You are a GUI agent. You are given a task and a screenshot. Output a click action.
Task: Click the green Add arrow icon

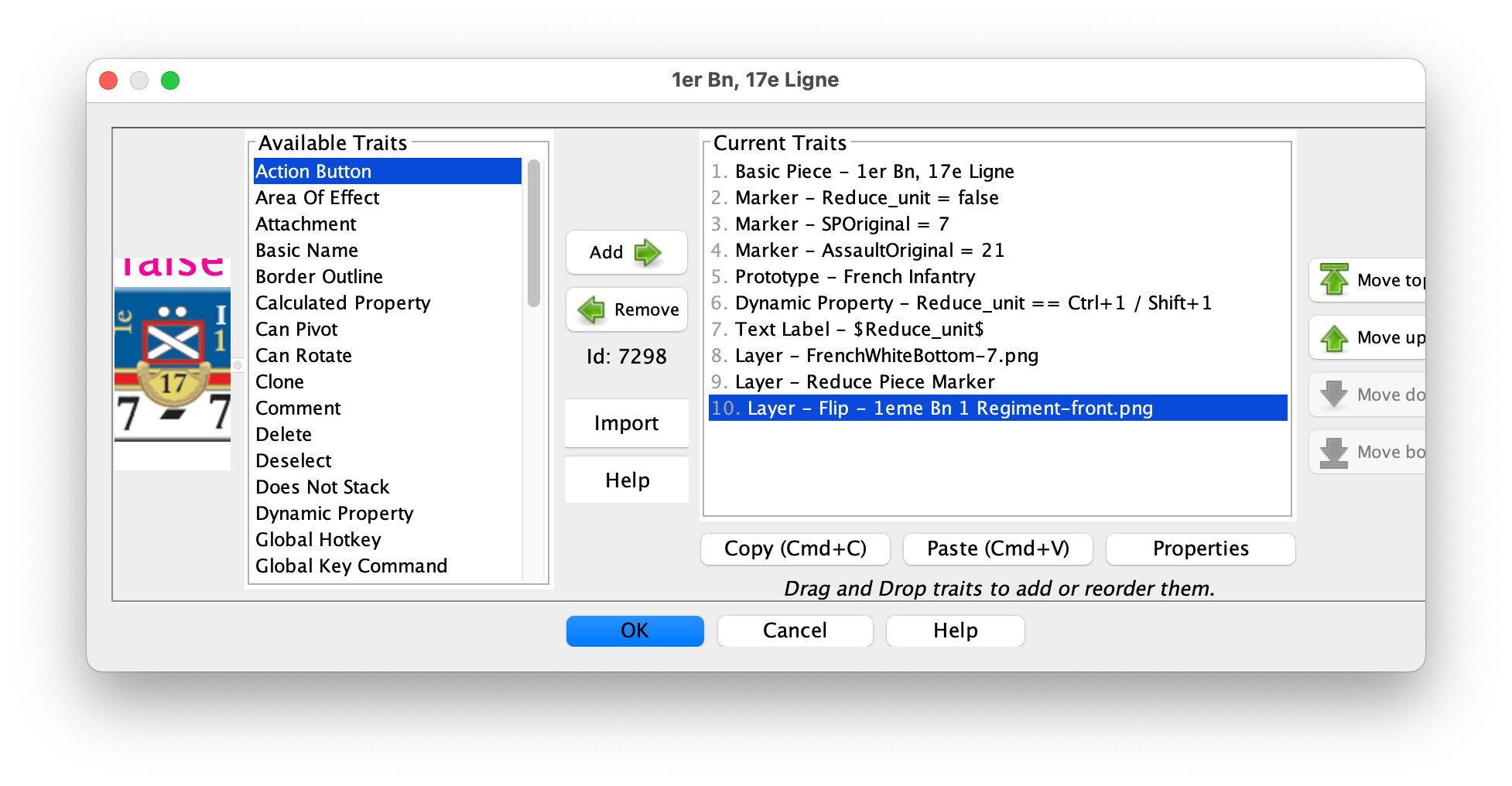click(x=647, y=252)
